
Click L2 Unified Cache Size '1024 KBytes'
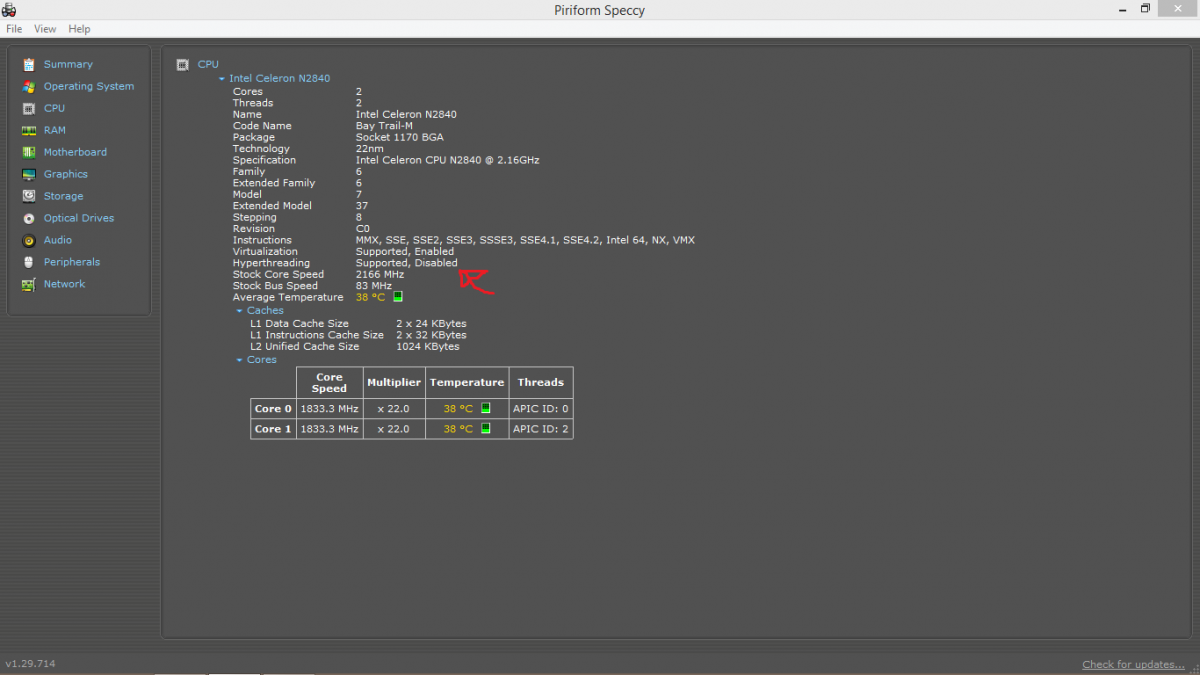(x=428, y=347)
